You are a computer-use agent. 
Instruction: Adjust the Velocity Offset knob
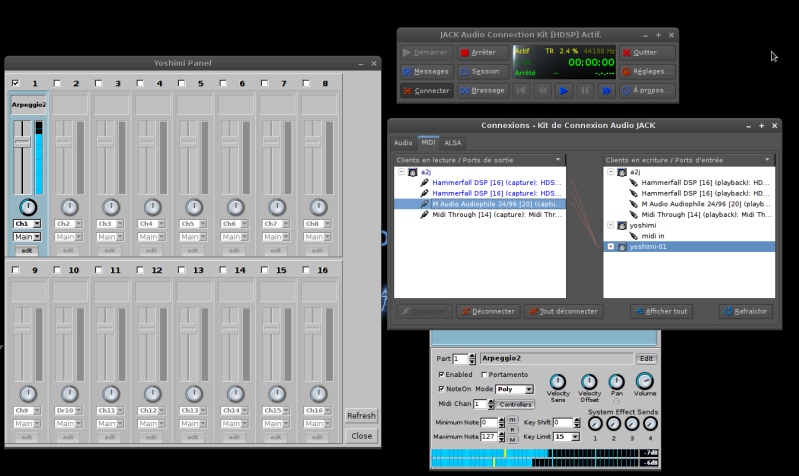pyautogui.click(x=589, y=382)
